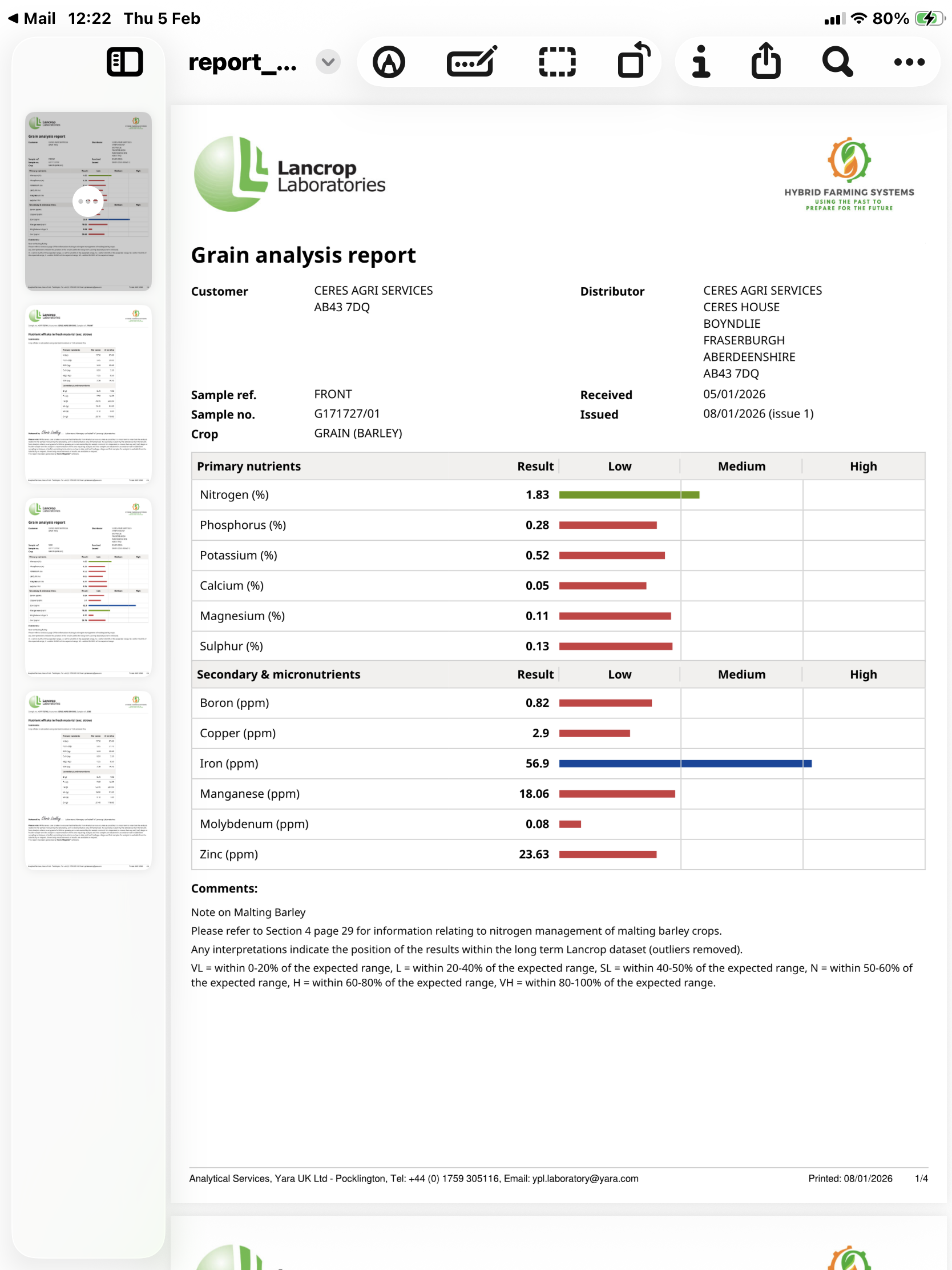Select the "Secondary & micronutrients" header
This screenshot has width=952, height=1270.
point(279,674)
